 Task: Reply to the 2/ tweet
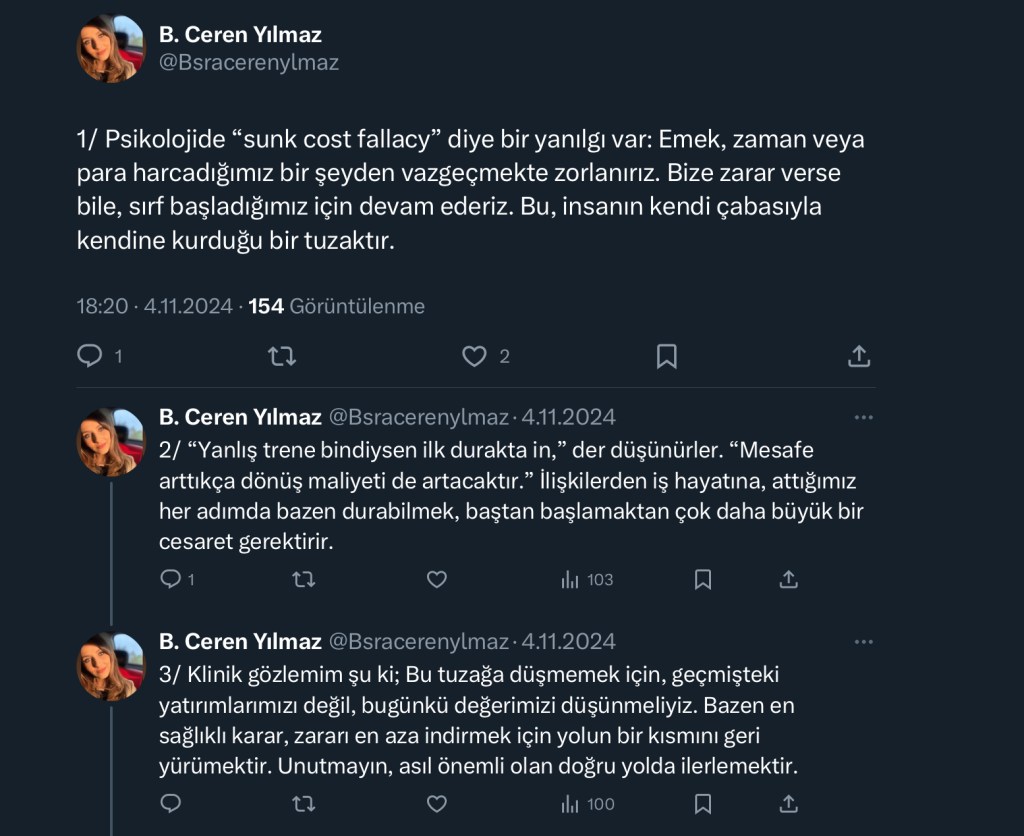tap(171, 579)
